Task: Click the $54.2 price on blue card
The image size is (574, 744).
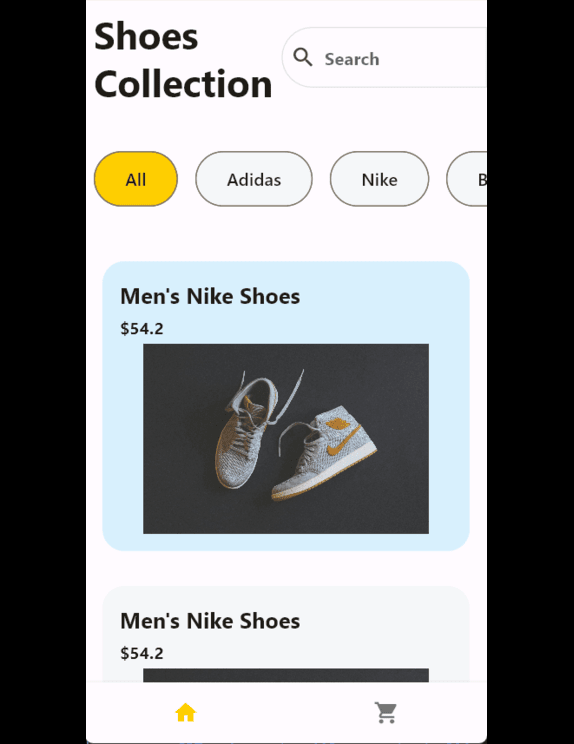Action: [x=142, y=328]
